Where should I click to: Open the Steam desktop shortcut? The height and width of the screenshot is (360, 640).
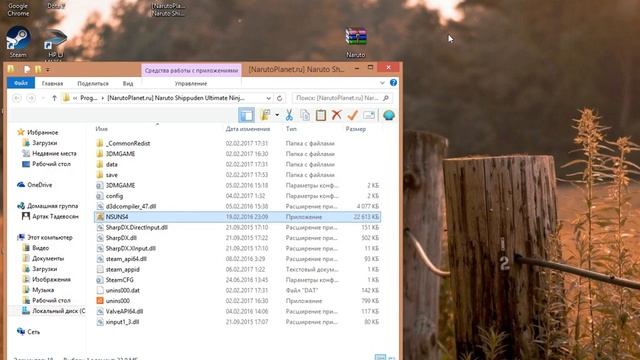18,42
